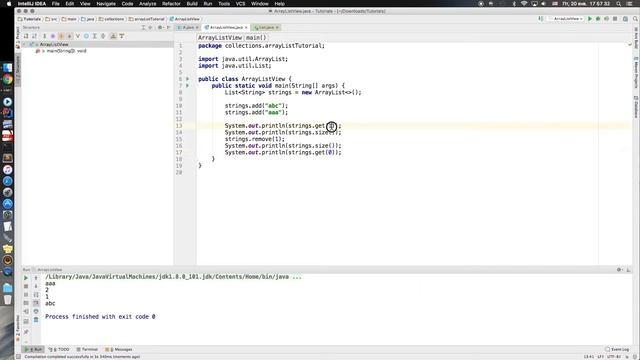Click the up stack trace arrow
This screenshot has height=360, width=640.
(36, 278)
